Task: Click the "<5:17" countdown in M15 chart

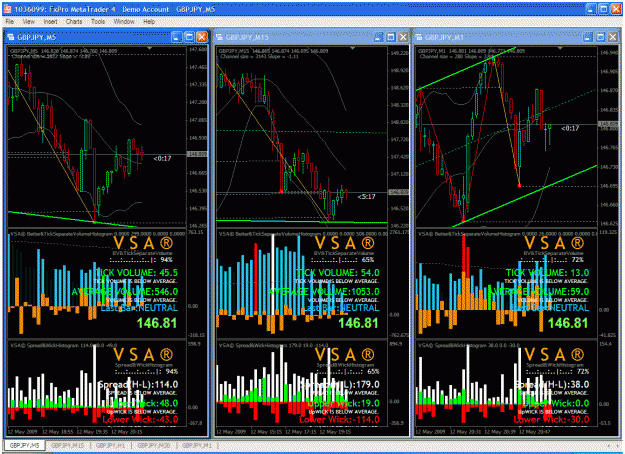Action: point(366,197)
